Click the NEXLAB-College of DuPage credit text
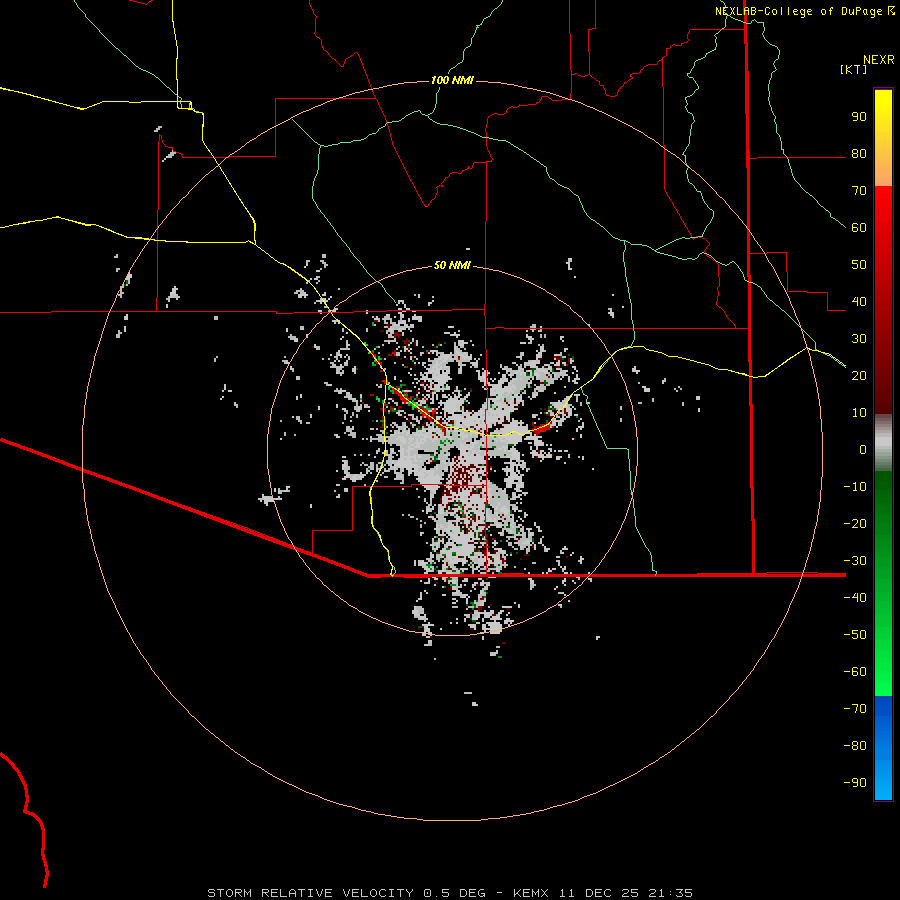Viewport: 900px width, 900px height. [x=800, y=11]
